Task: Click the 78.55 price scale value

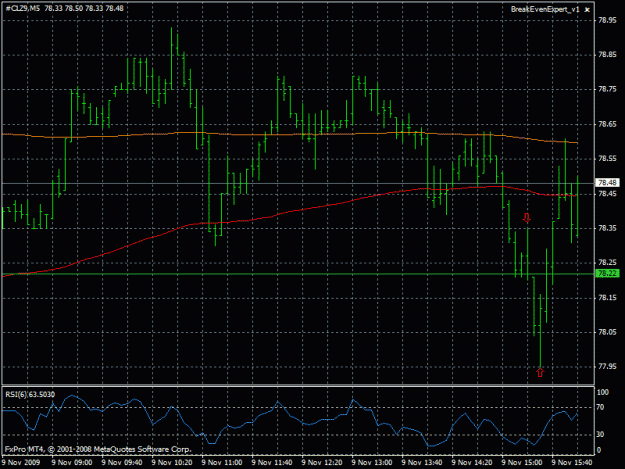Action: click(x=607, y=159)
